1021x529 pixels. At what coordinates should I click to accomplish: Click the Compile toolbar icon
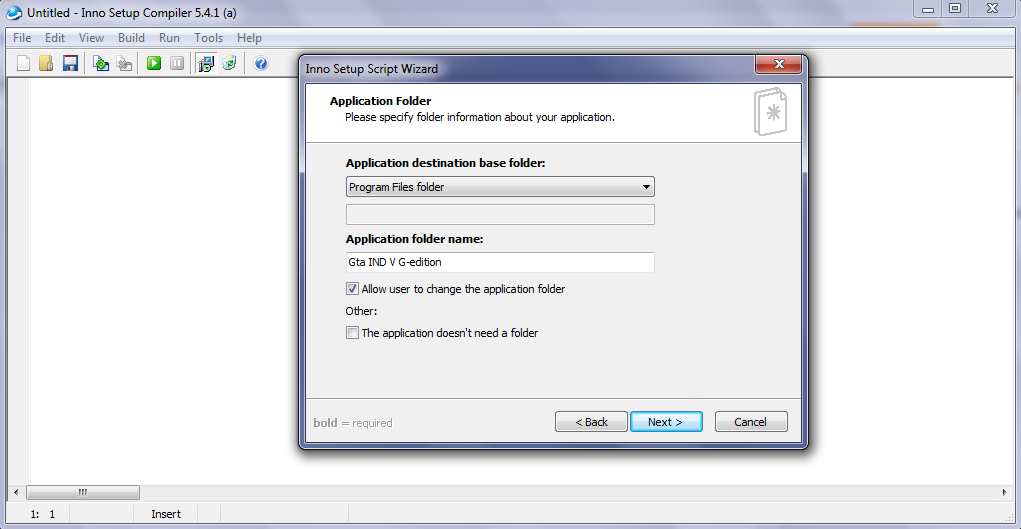point(101,63)
